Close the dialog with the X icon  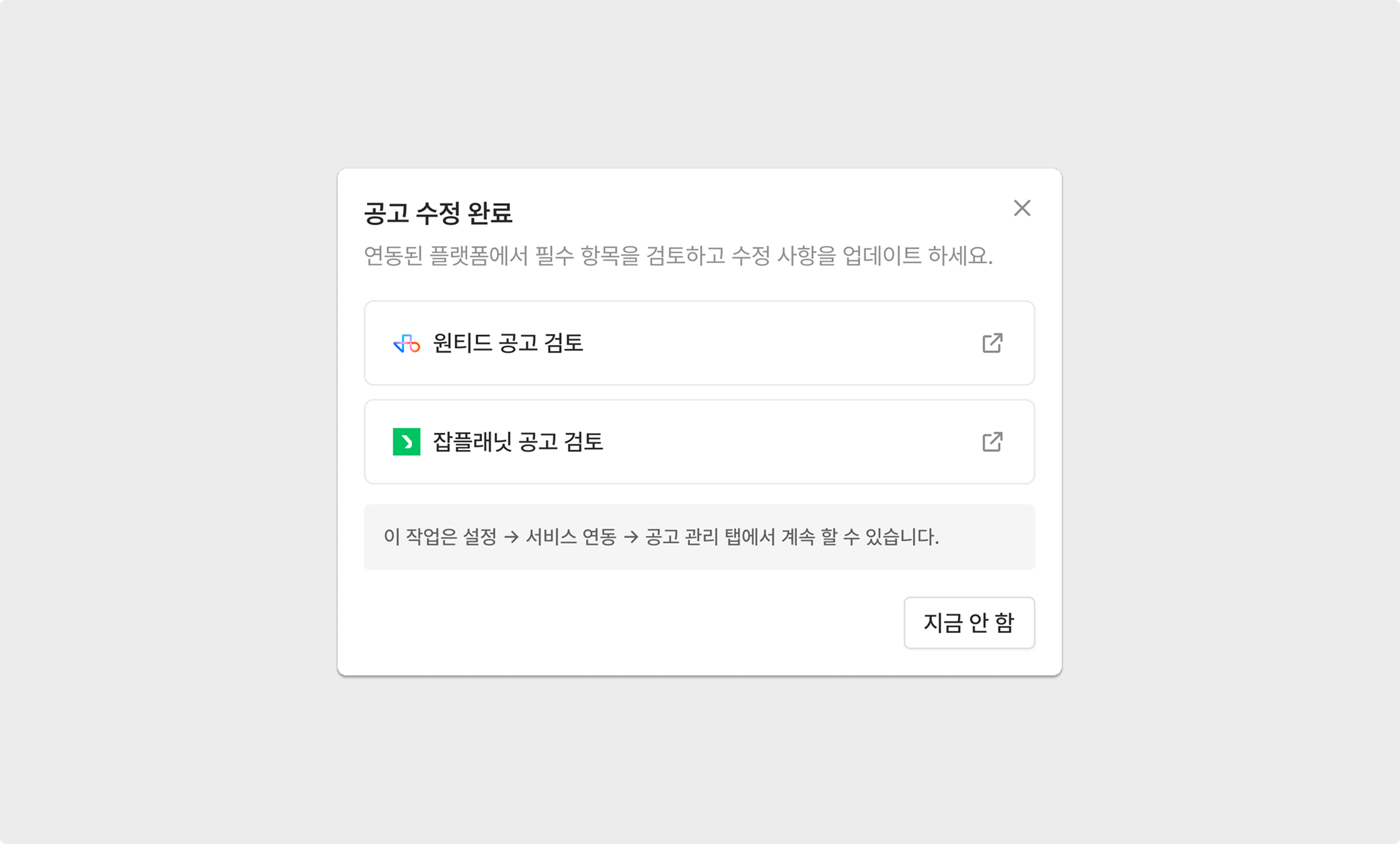(x=1022, y=208)
